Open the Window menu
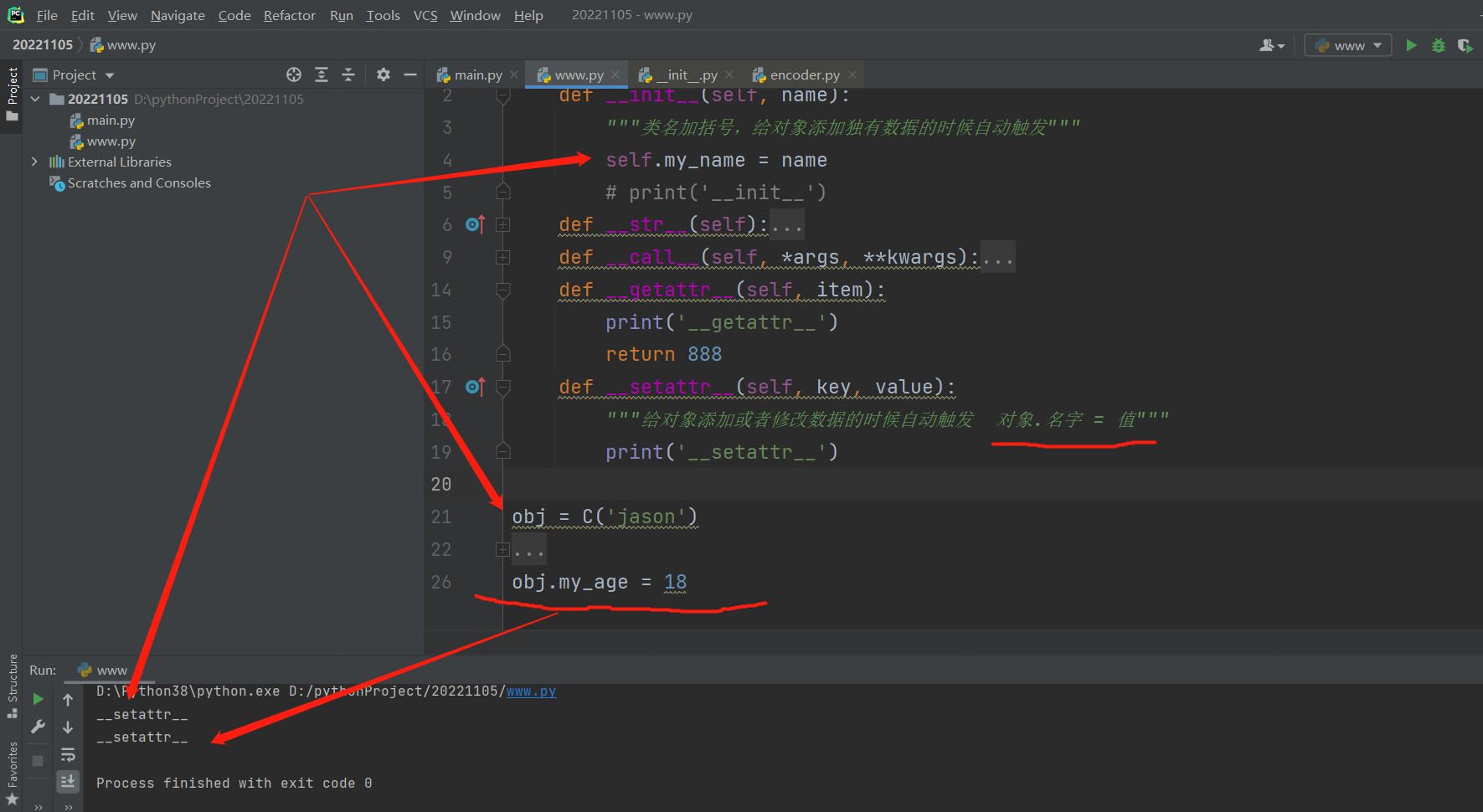The height and width of the screenshot is (812, 1483). [x=476, y=15]
